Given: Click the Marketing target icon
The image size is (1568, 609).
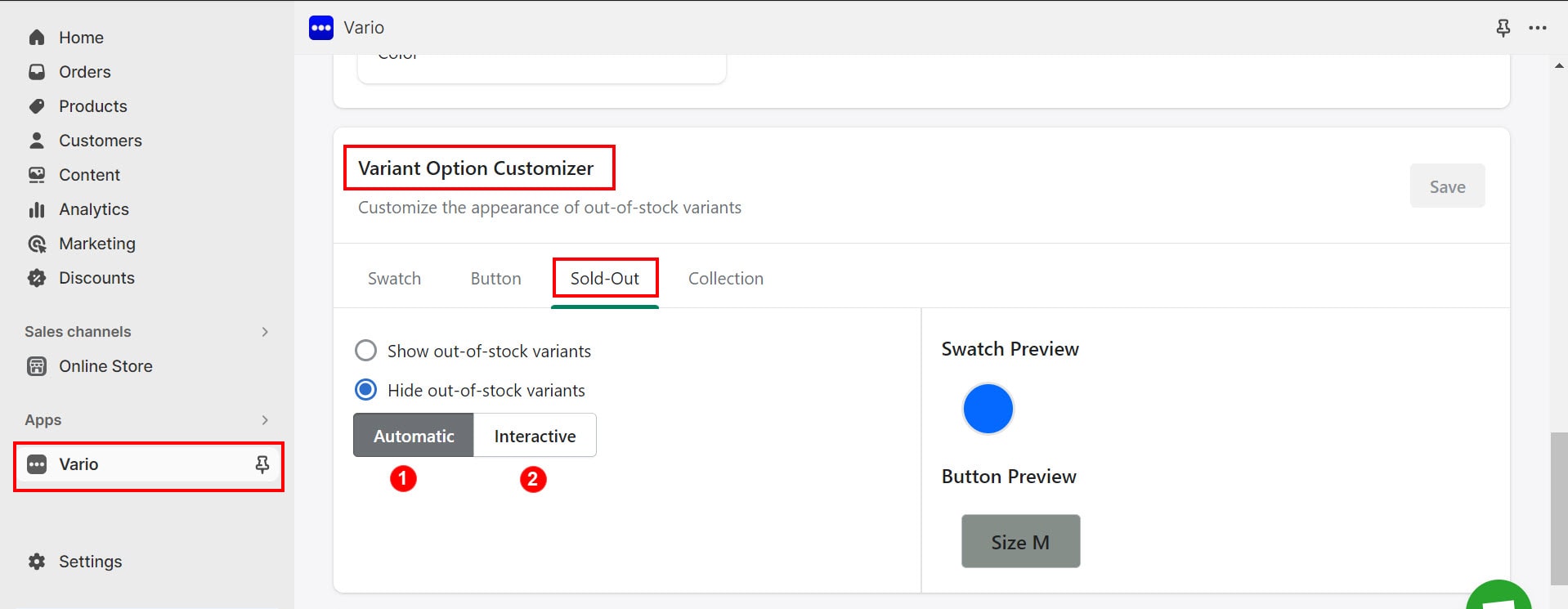Looking at the screenshot, I should click(x=37, y=244).
